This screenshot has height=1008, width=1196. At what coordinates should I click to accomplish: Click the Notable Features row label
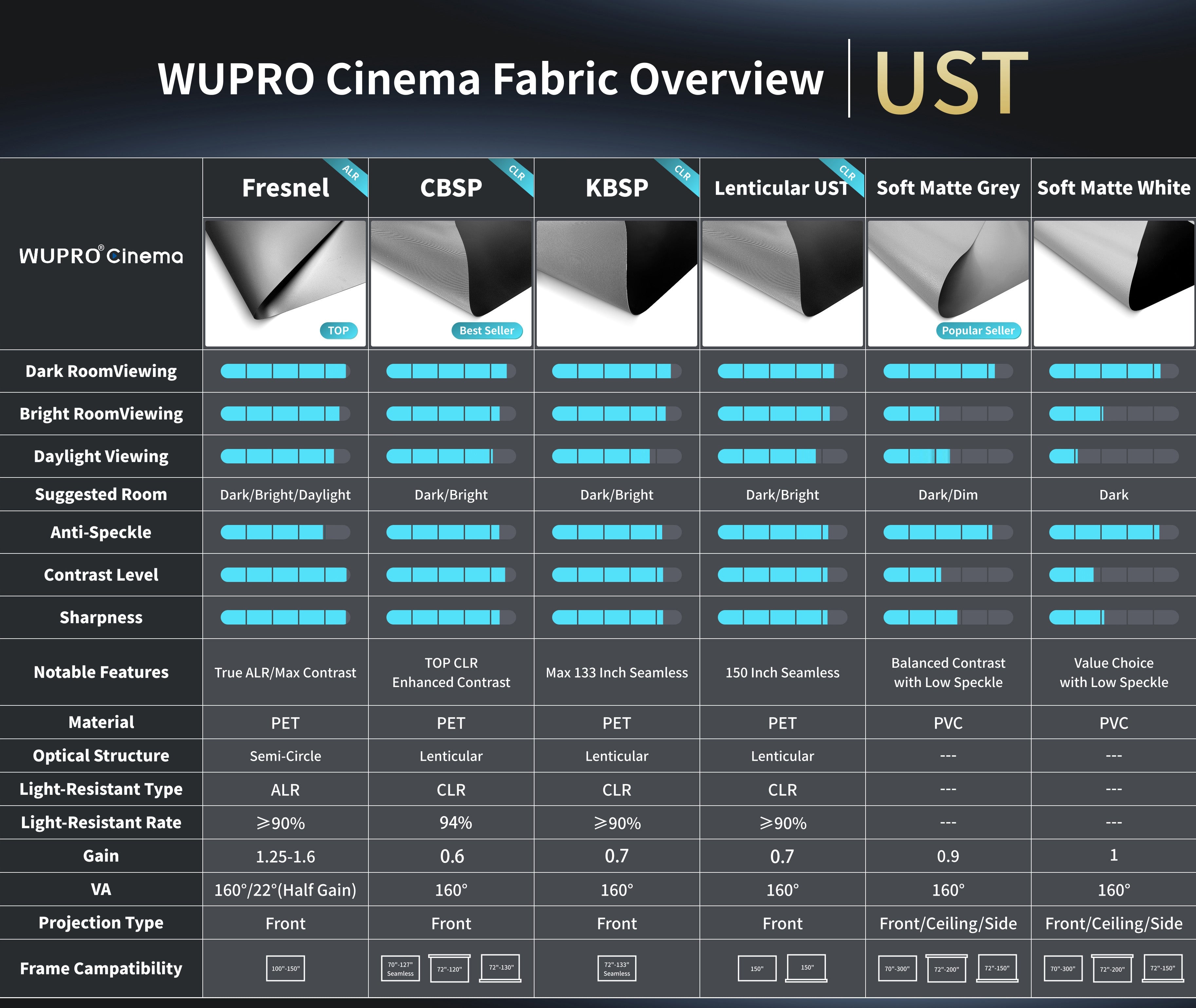101,672
